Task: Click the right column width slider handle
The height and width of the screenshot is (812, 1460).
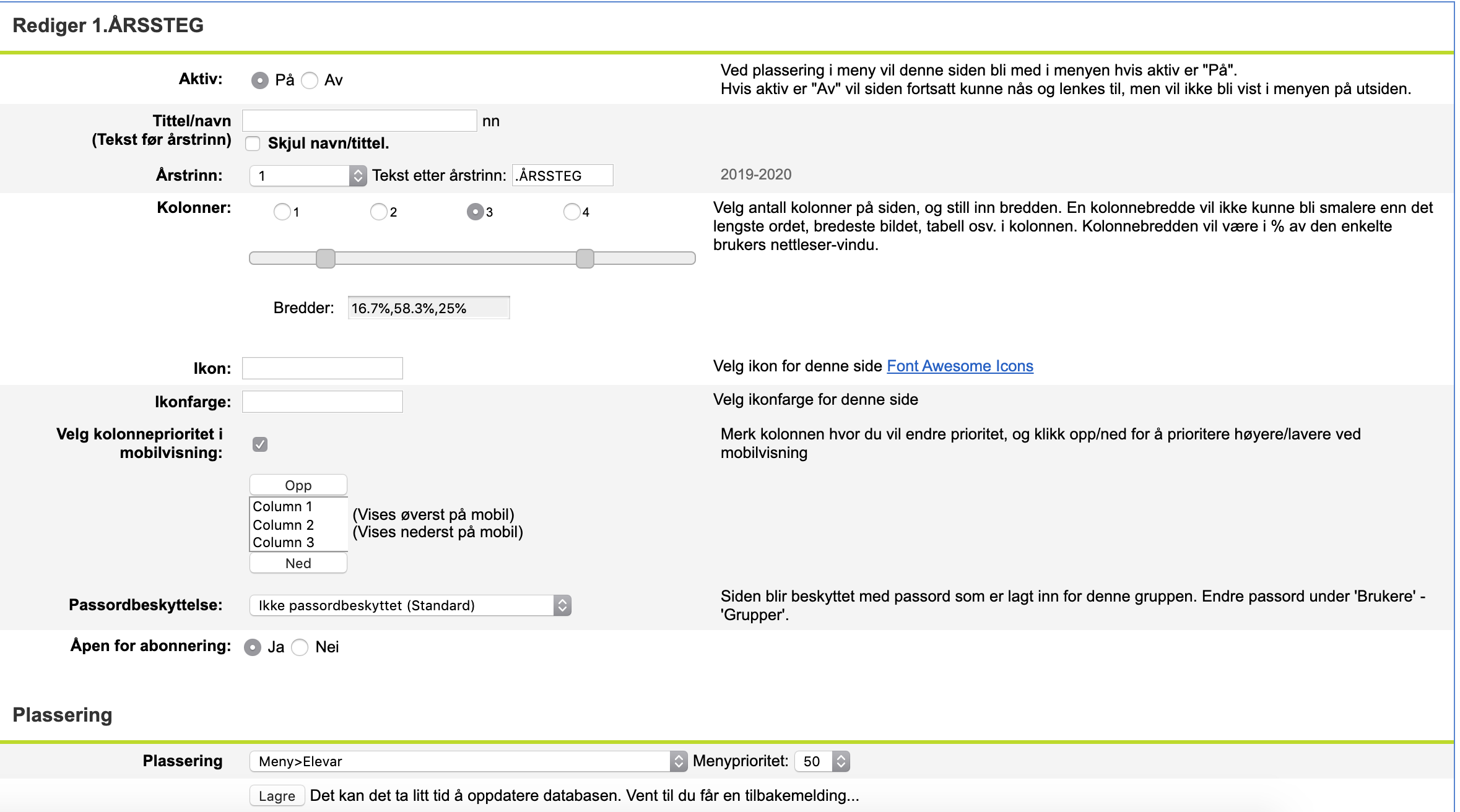Action: 584,259
